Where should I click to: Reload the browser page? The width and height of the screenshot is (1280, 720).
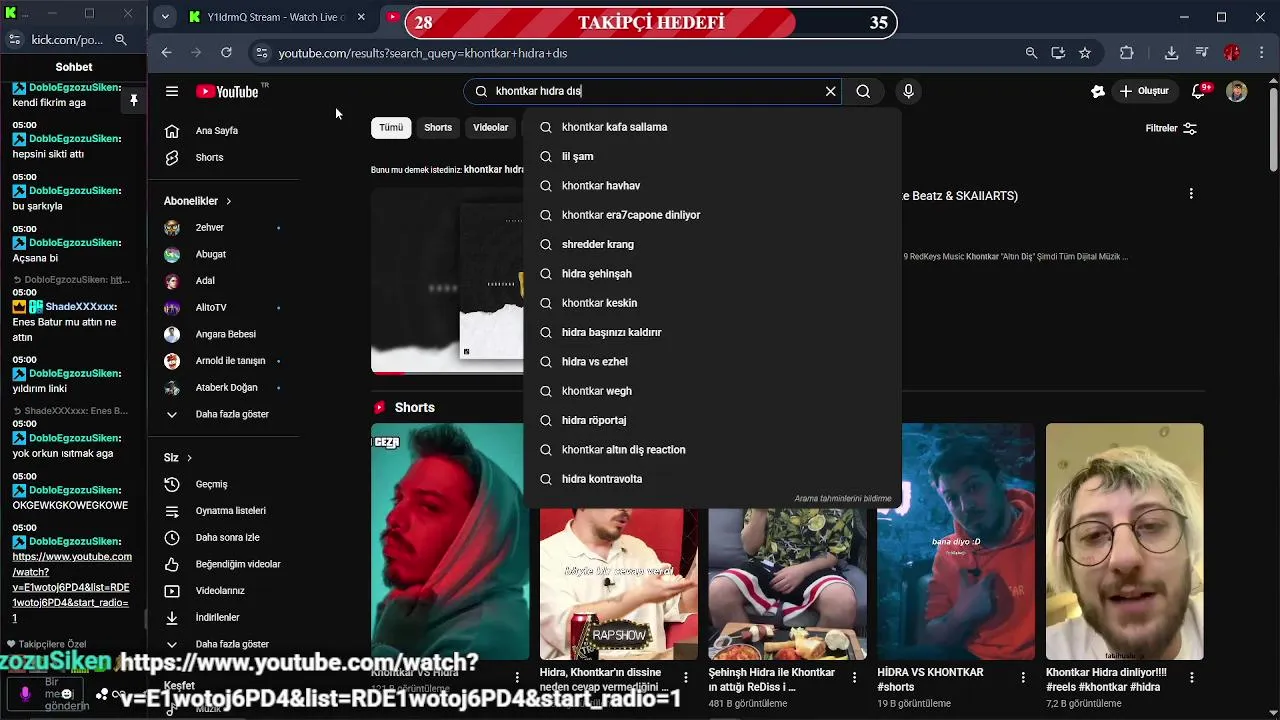[x=226, y=53]
